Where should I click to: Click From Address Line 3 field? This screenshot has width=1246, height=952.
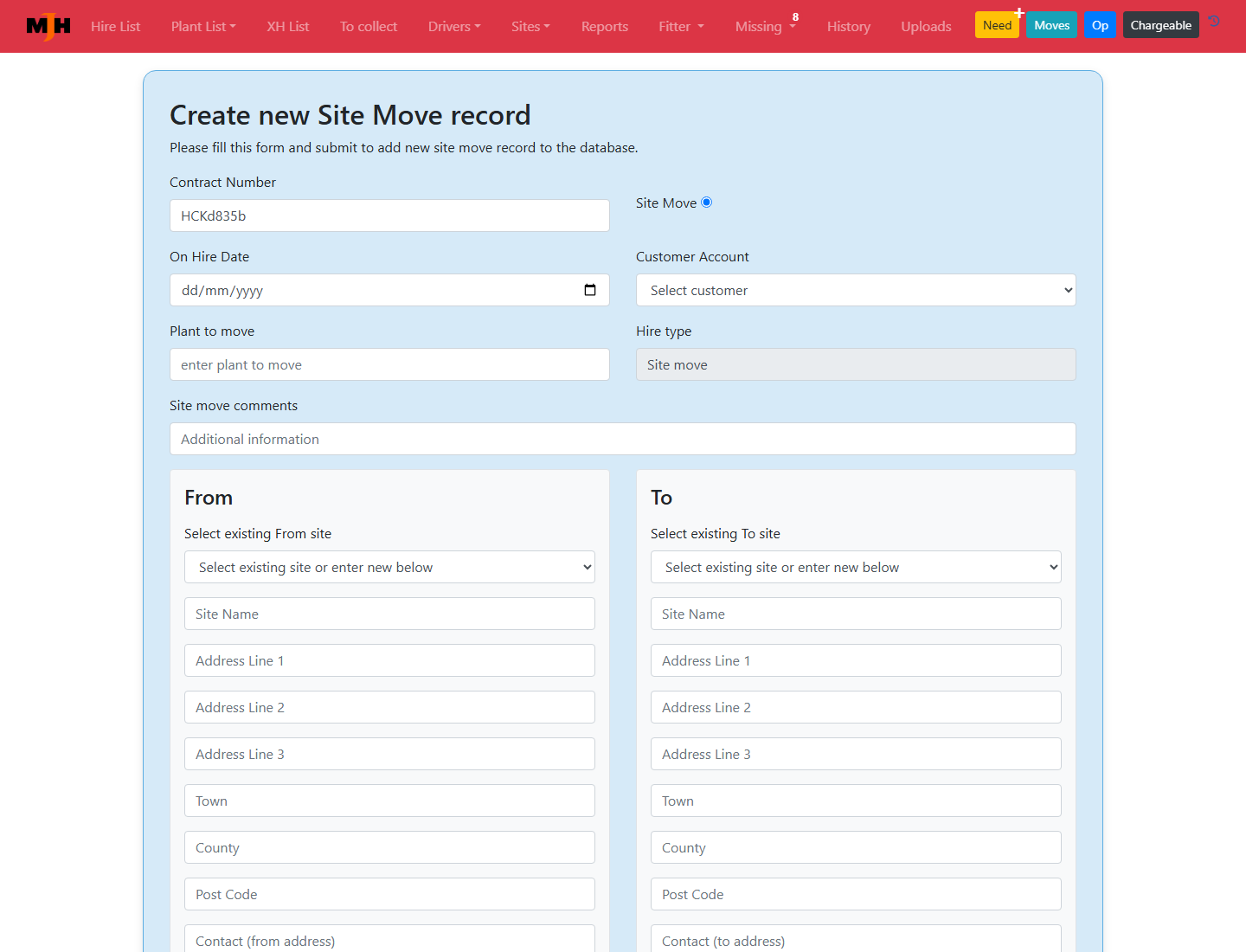pyautogui.click(x=389, y=754)
